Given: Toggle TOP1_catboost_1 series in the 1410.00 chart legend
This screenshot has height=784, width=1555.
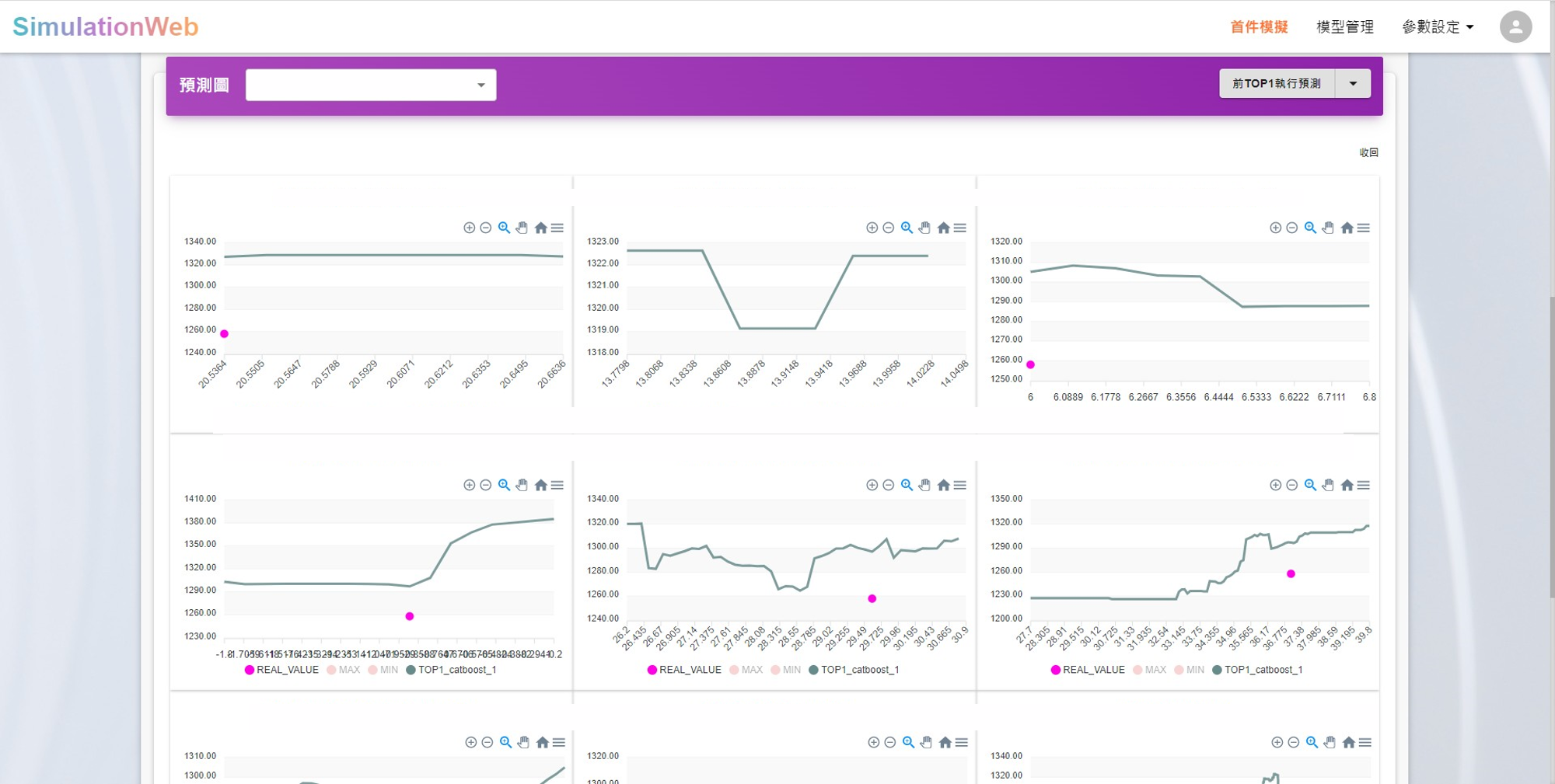Looking at the screenshot, I should click(x=451, y=670).
